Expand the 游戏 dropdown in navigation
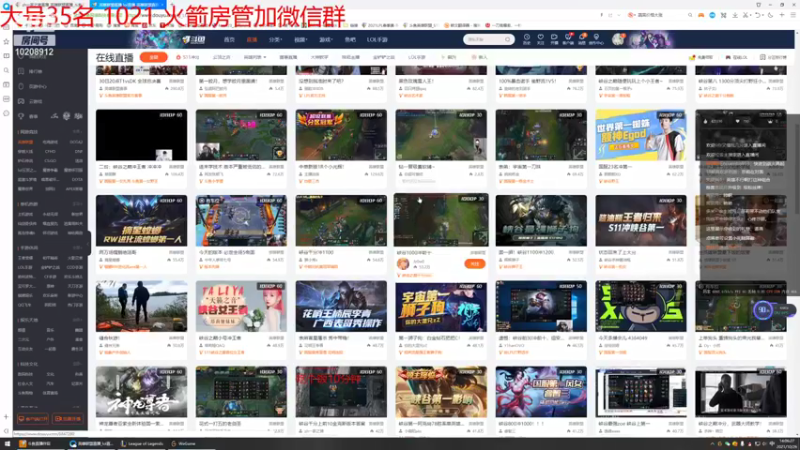The image size is (800, 450). click(326, 39)
